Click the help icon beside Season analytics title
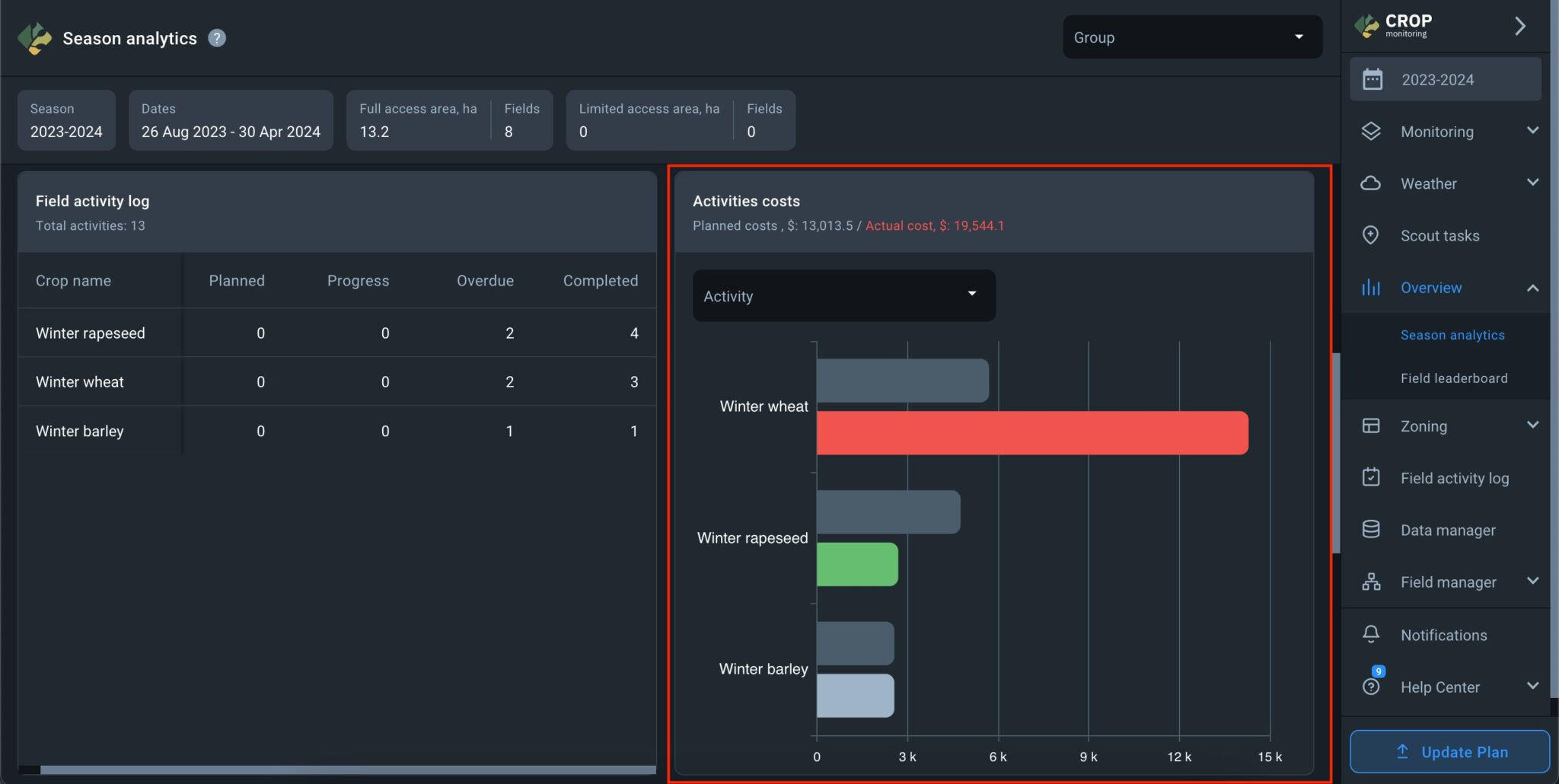The width and height of the screenshot is (1559, 784). pyautogui.click(x=216, y=38)
